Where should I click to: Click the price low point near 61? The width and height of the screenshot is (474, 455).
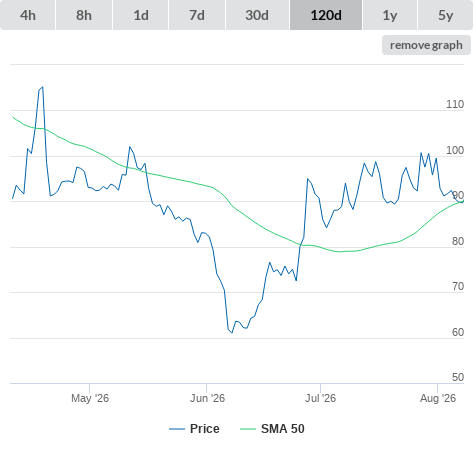(232, 332)
